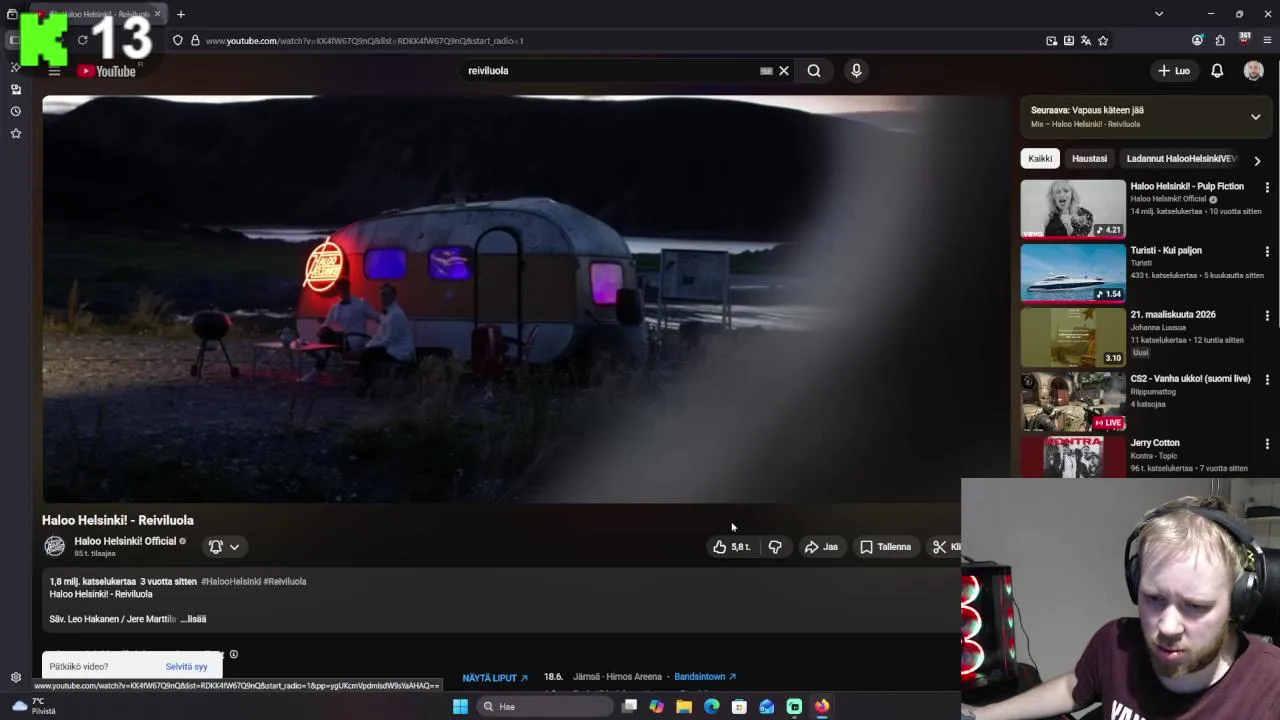Open the Jerry Cotton video title
1280x720 pixels.
pos(1155,442)
